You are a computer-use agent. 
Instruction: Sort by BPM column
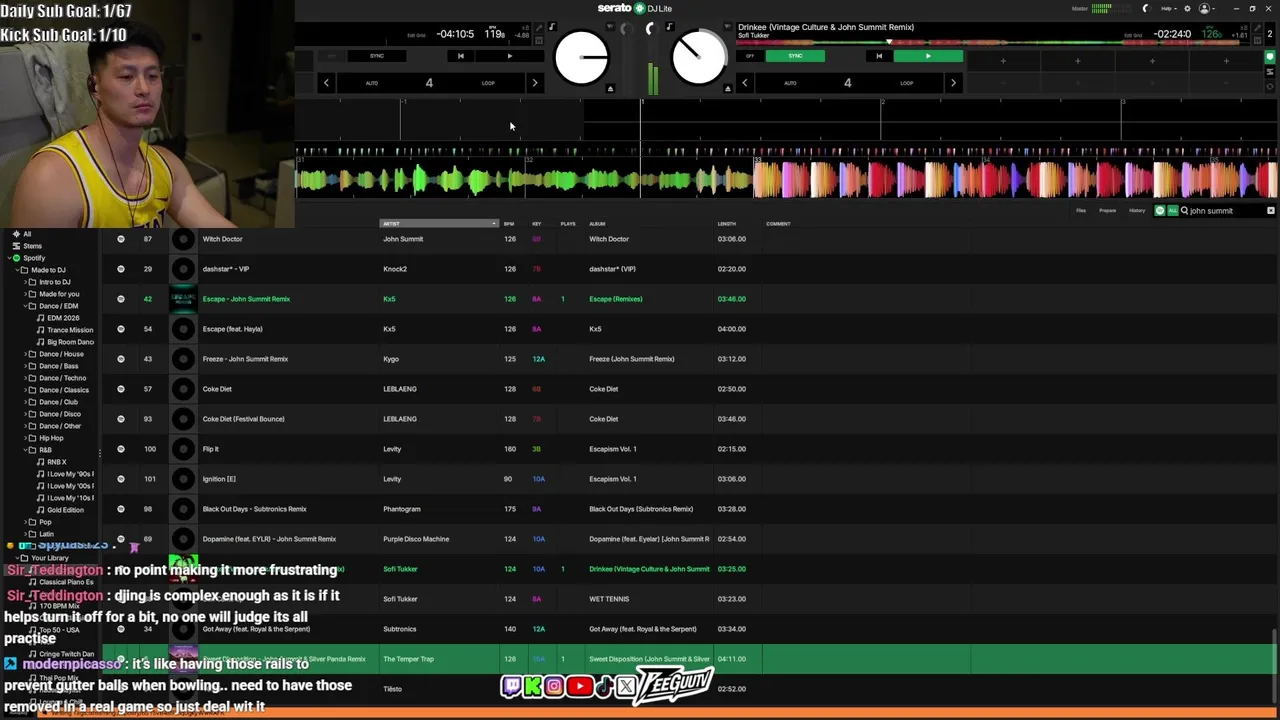[x=509, y=224]
